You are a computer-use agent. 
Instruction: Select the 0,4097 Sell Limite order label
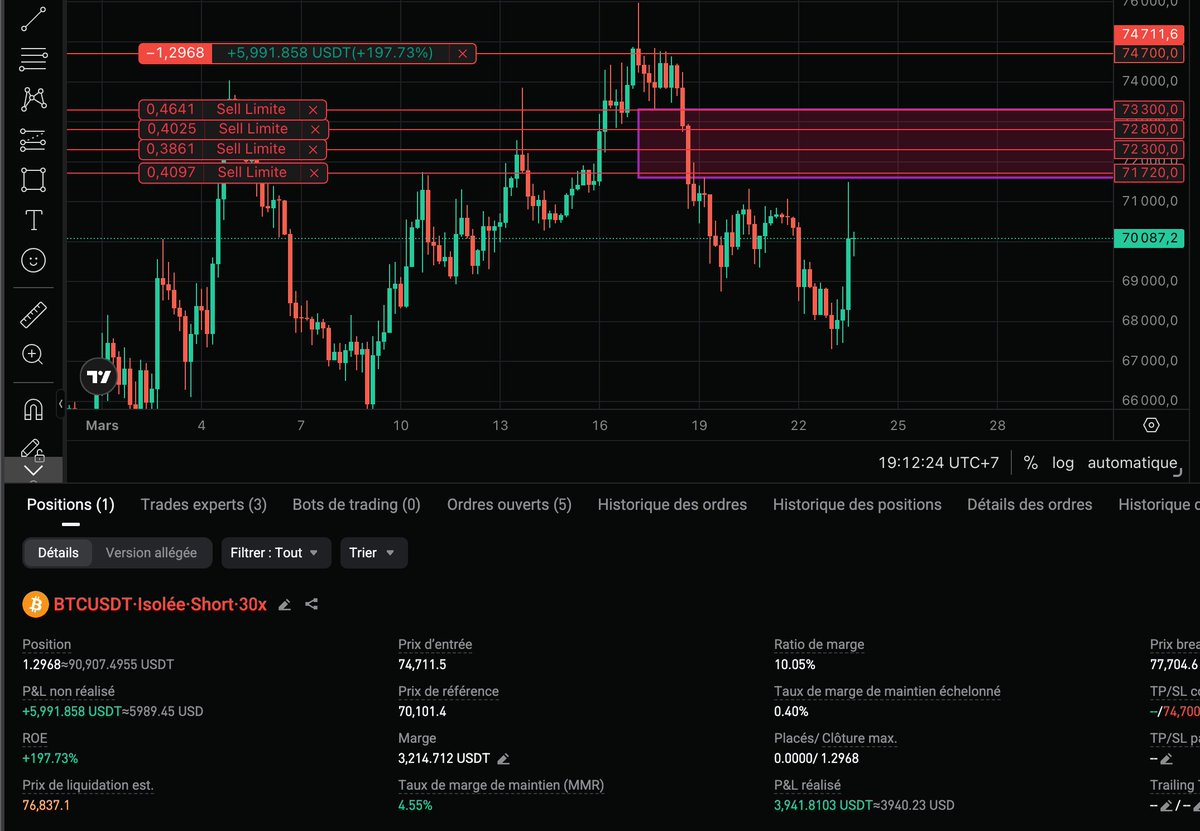(x=252, y=172)
